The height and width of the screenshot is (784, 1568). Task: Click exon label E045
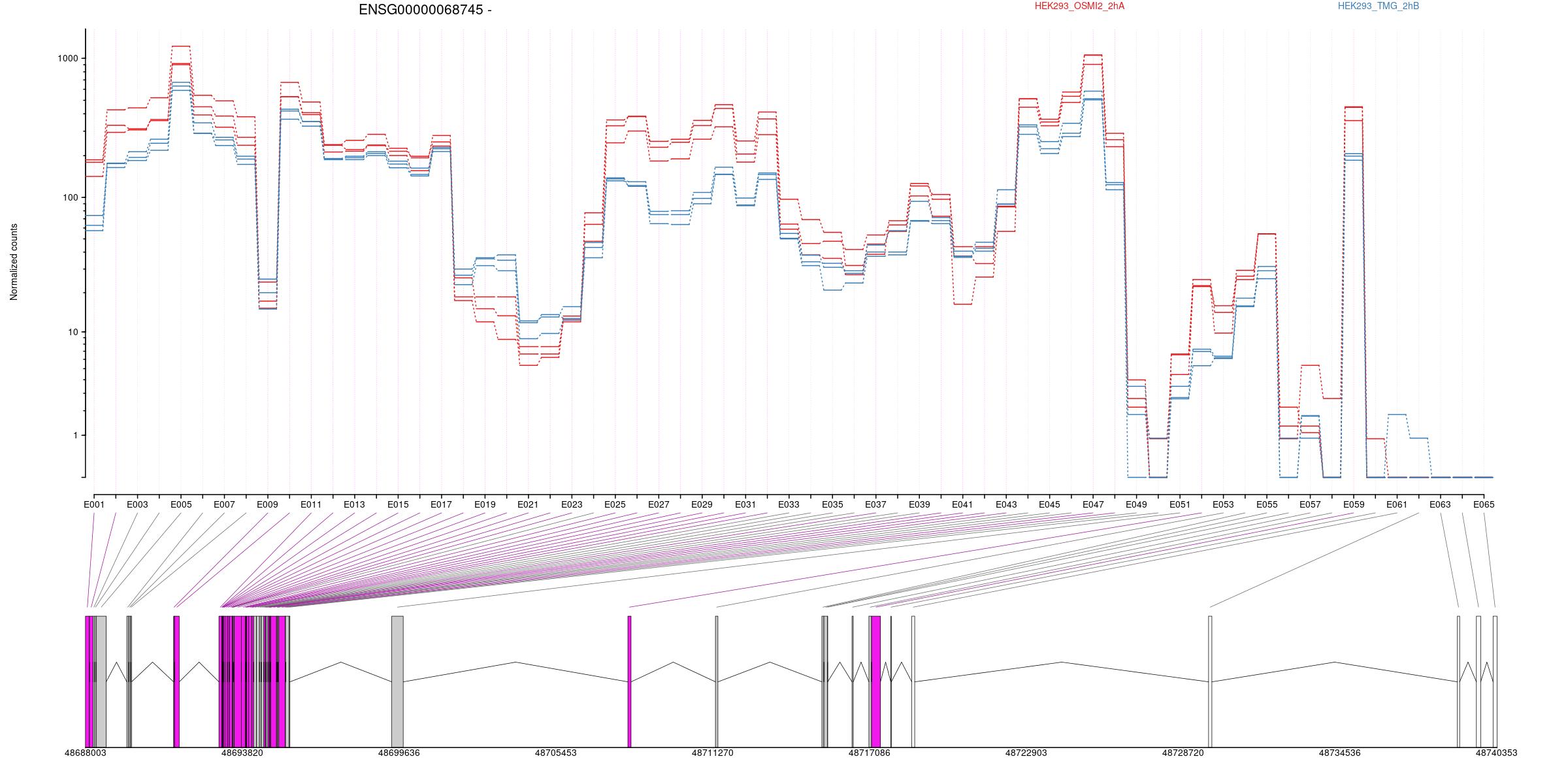tap(1049, 504)
